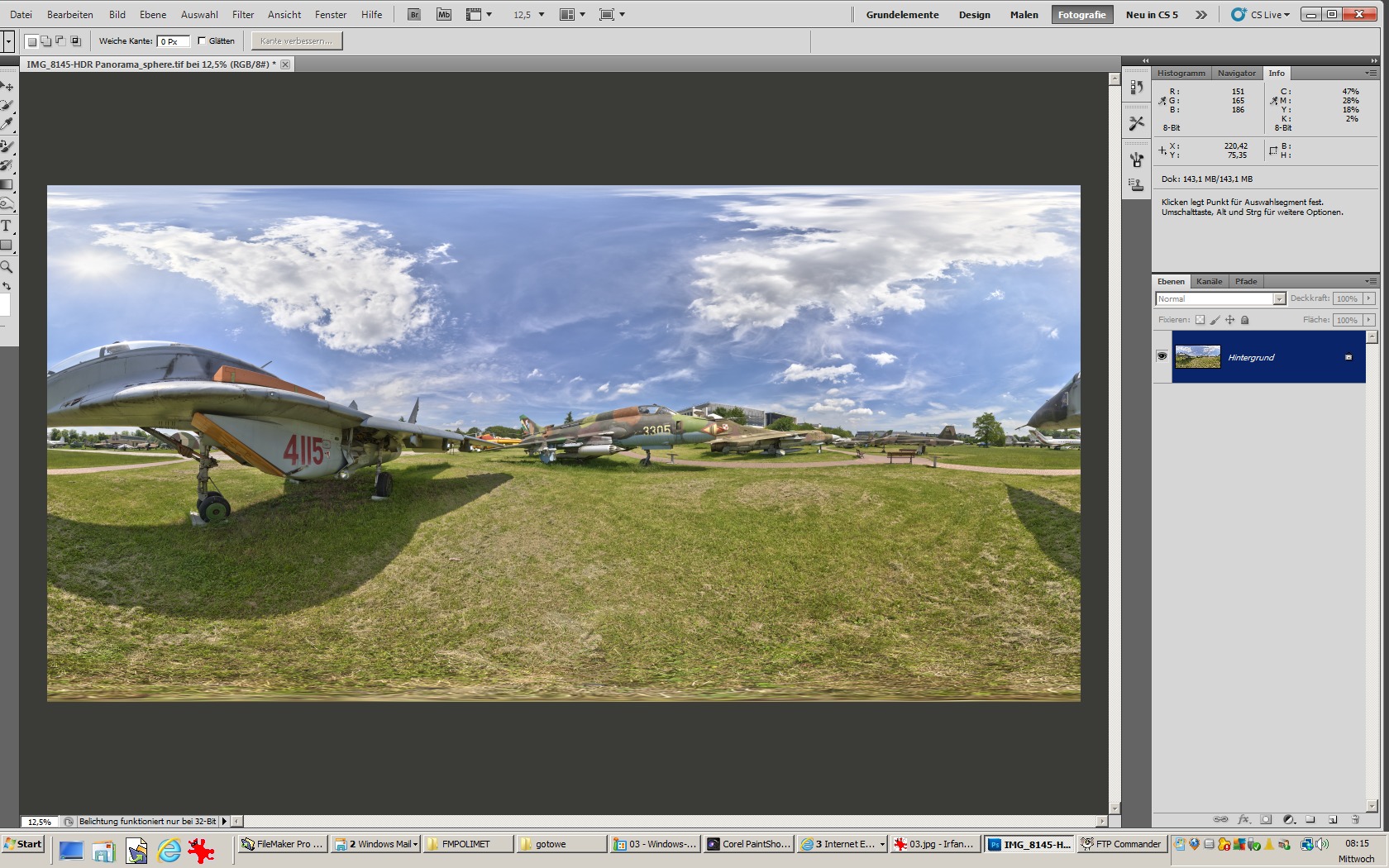The image size is (1389, 868).
Task: Open the Deckkraft opacity slider arrow
Action: 1369,299
